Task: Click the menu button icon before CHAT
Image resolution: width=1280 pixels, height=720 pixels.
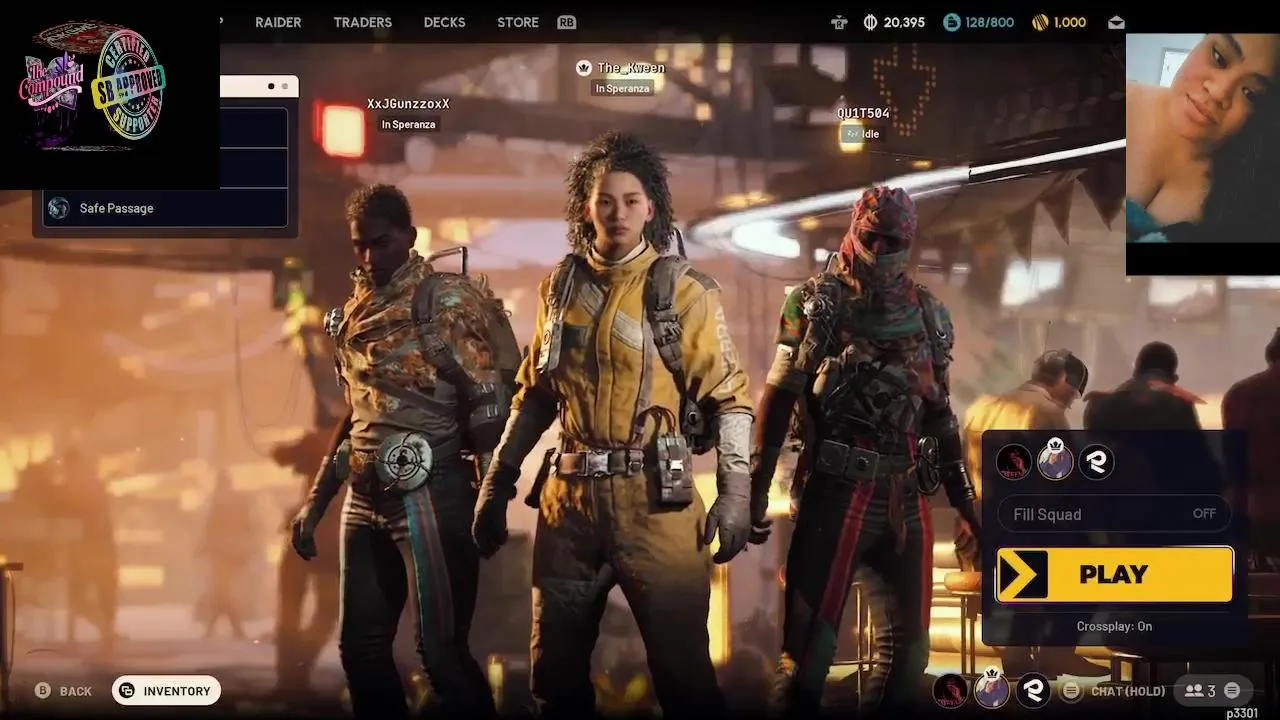Action: (x=1071, y=690)
